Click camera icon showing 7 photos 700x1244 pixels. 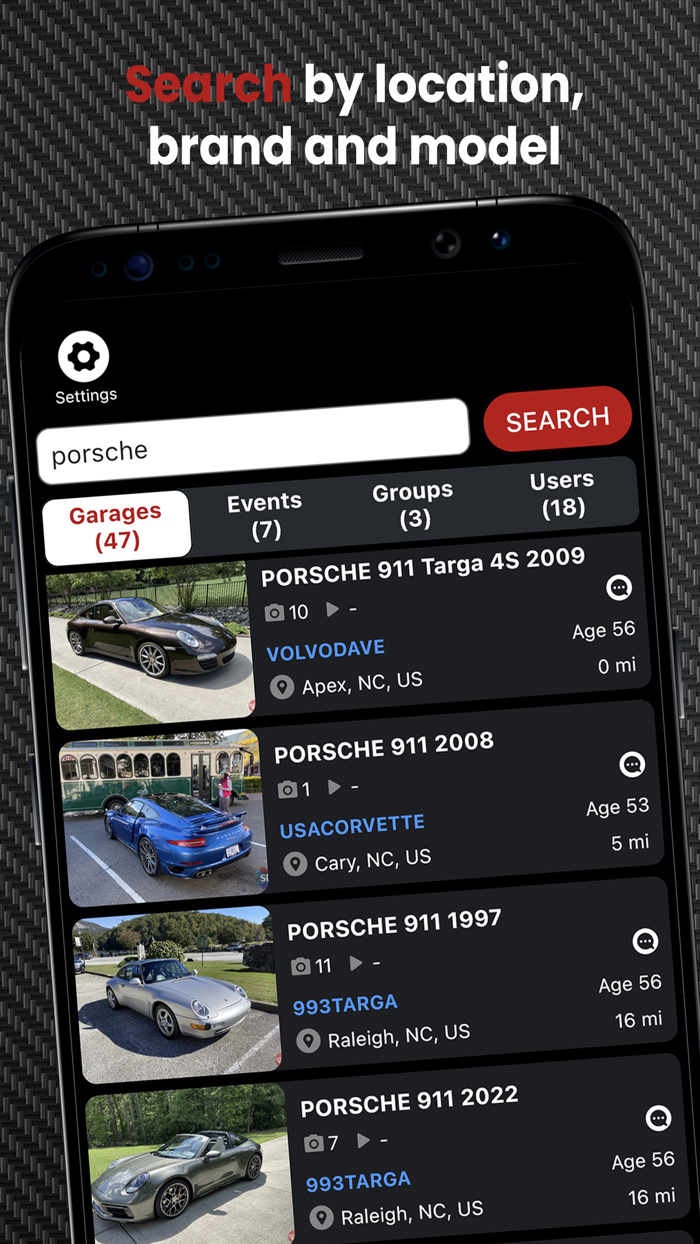[314, 1143]
